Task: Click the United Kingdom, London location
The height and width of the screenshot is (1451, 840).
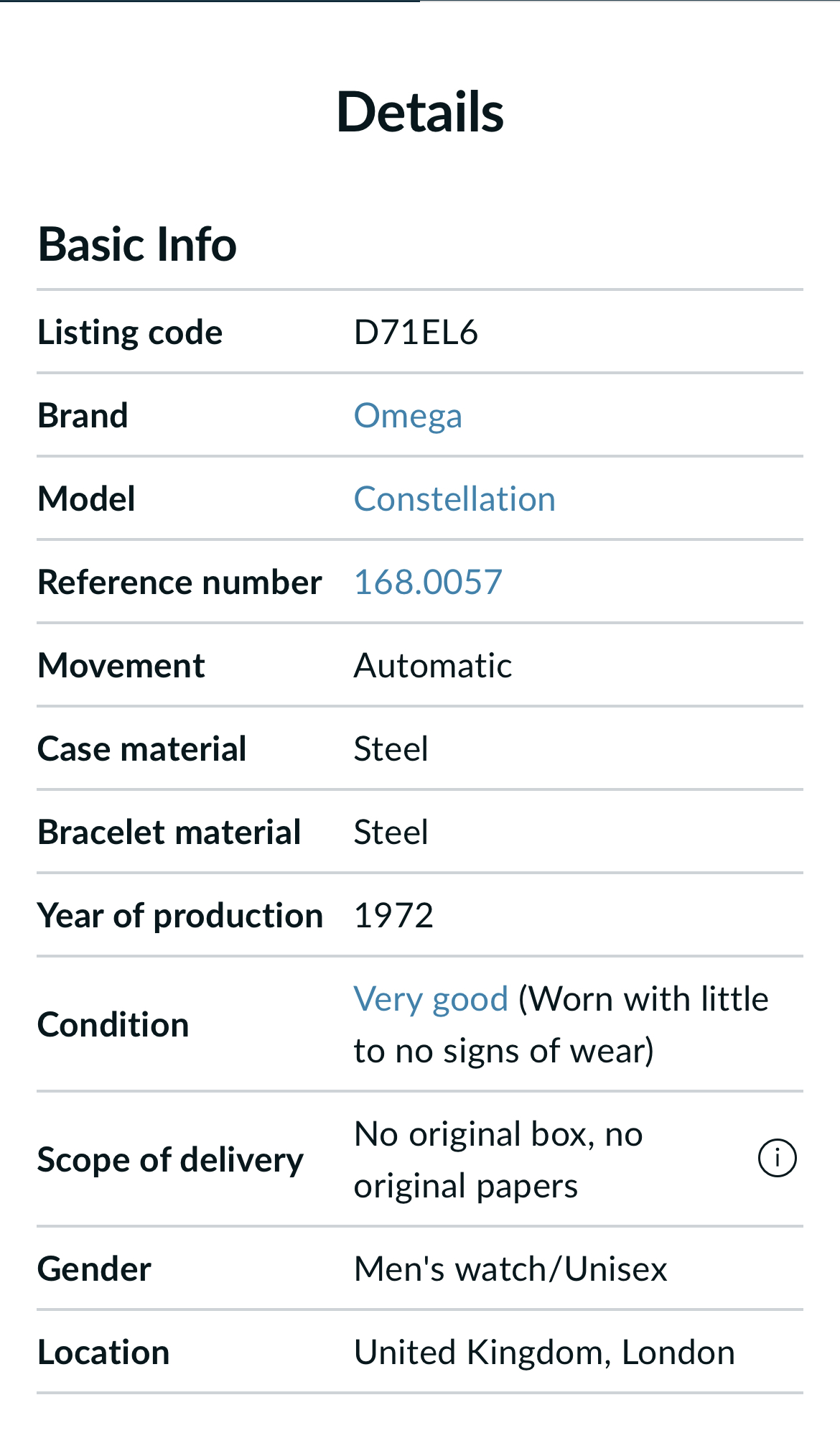Action: (x=544, y=1353)
